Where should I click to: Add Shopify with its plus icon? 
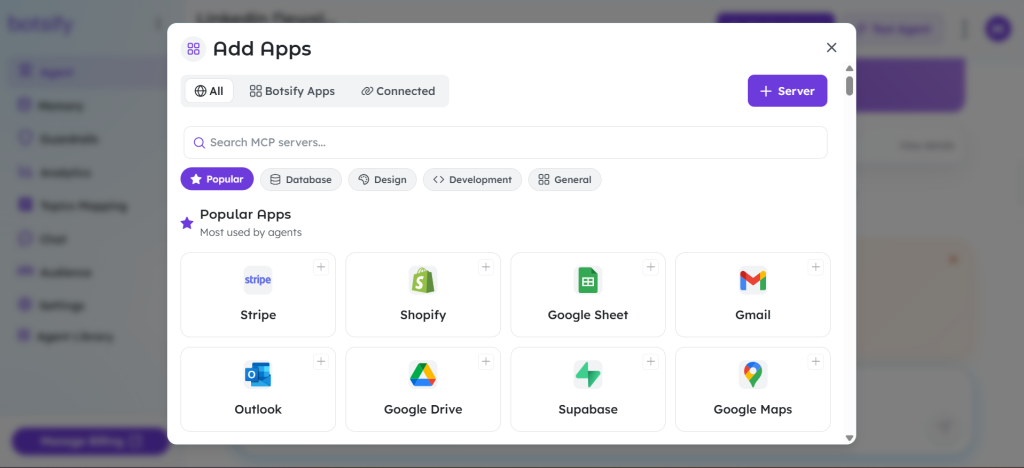pyautogui.click(x=485, y=267)
